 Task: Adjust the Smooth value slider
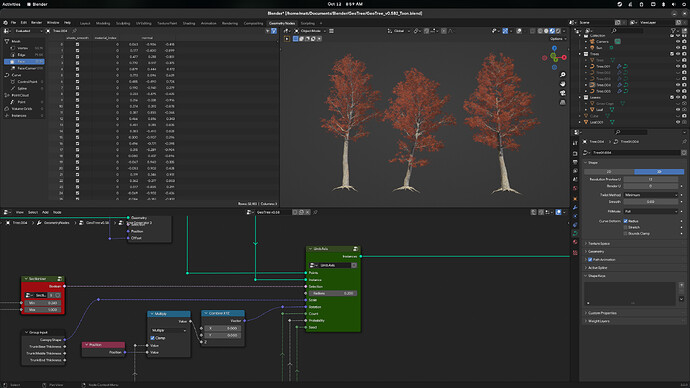tap(651, 201)
